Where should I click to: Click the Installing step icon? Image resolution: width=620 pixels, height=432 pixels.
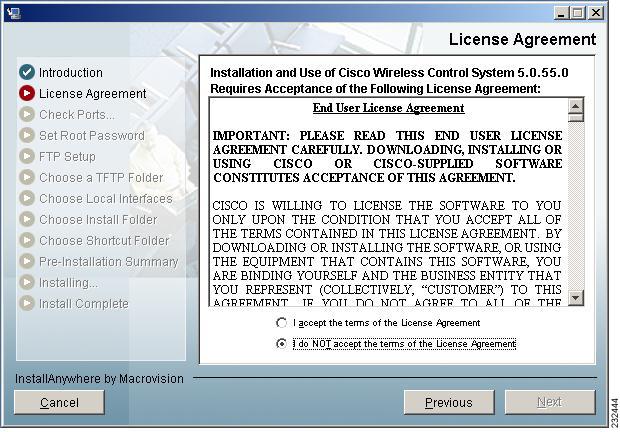click(x=27, y=282)
